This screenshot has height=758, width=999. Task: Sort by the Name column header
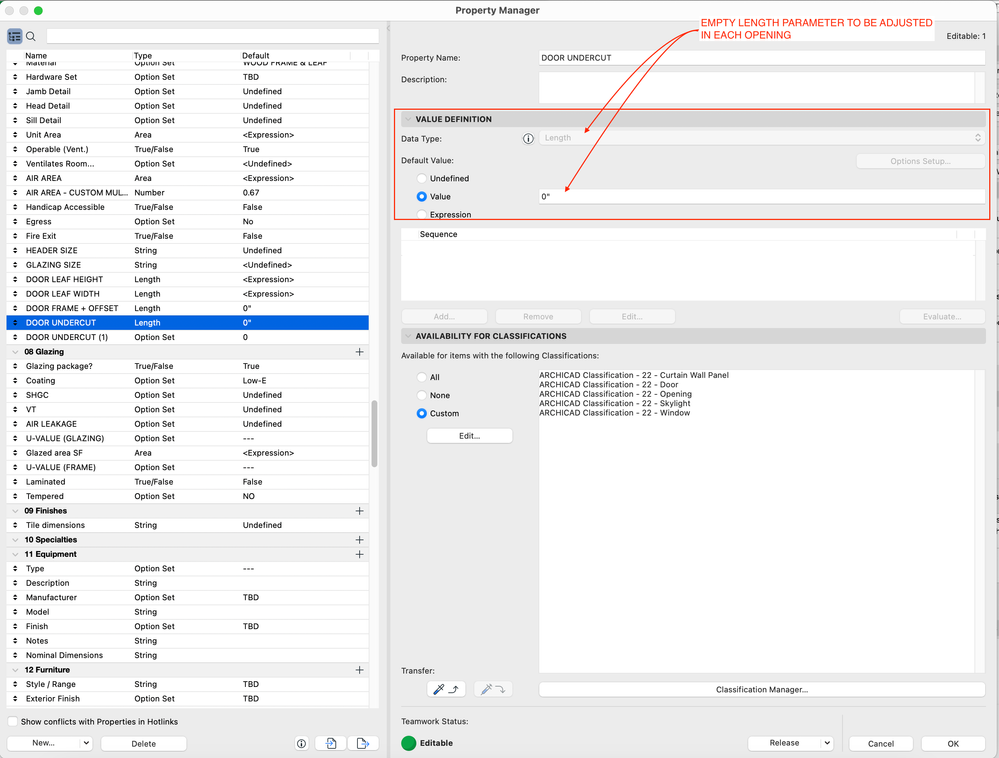36,55
